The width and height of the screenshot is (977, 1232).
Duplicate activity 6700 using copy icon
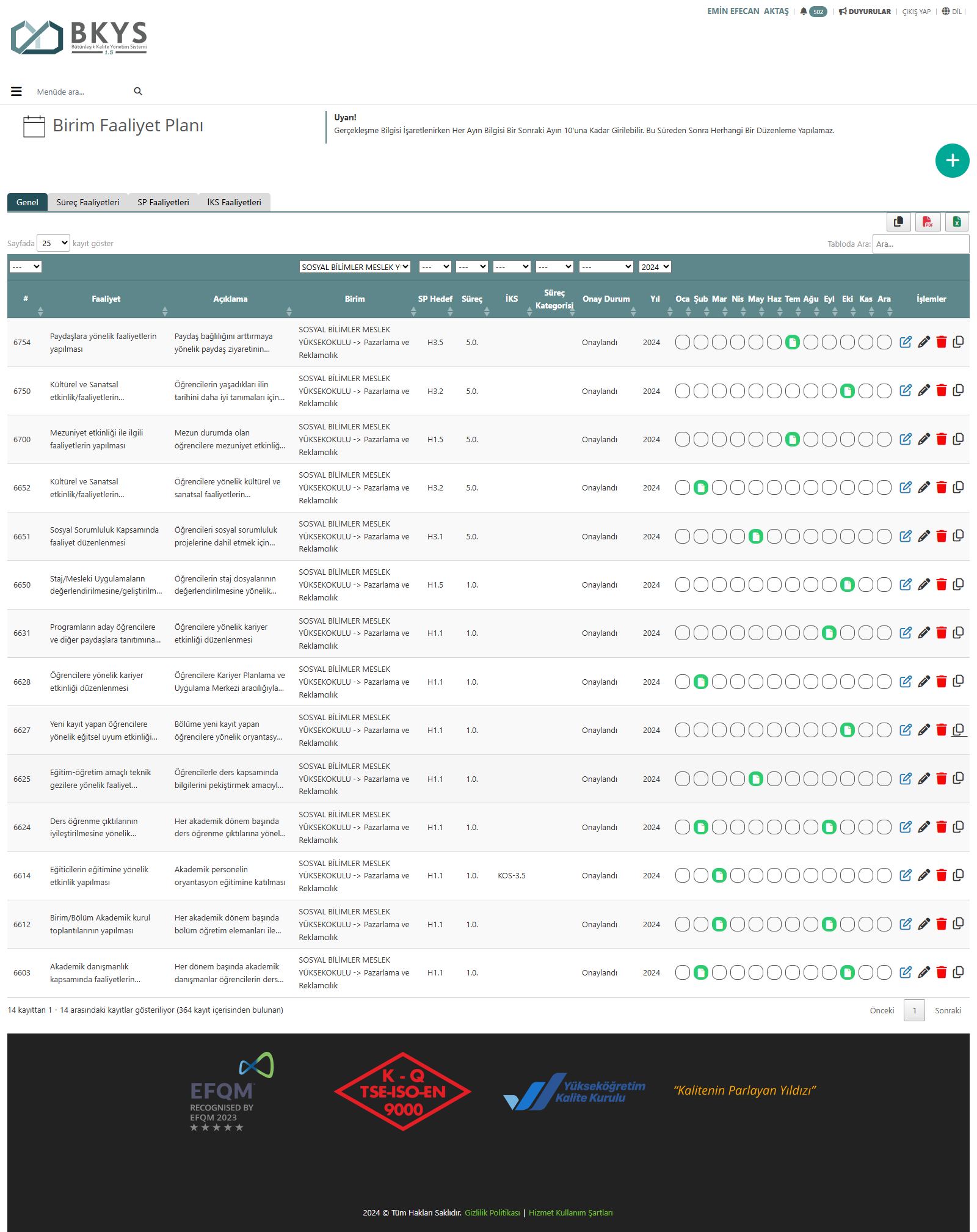959,439
